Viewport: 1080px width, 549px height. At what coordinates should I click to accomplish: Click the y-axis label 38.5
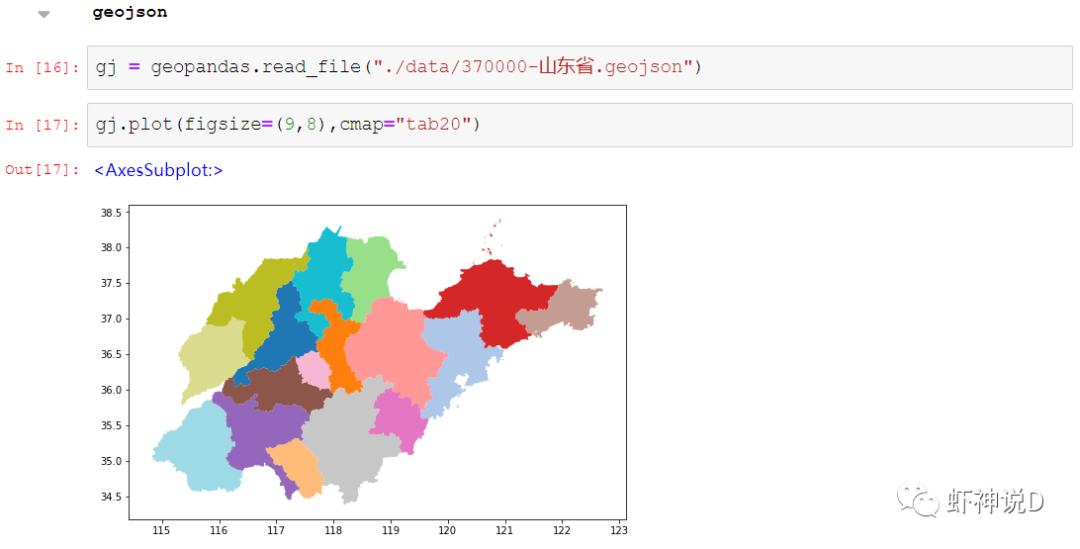[x=111, y=213]
